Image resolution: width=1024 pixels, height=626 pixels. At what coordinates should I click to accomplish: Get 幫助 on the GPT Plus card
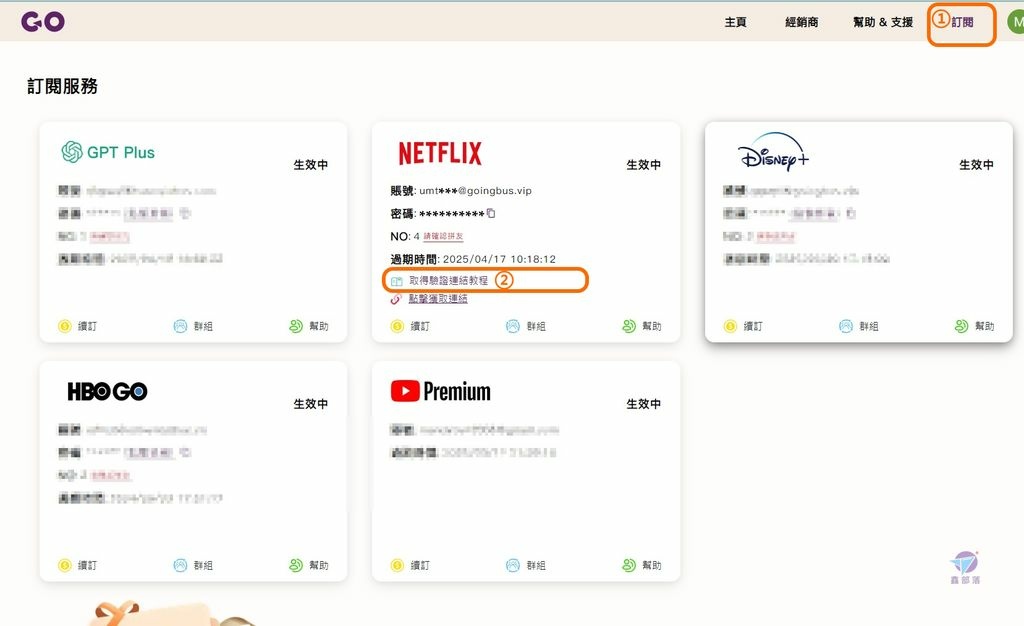coord(309,326)
